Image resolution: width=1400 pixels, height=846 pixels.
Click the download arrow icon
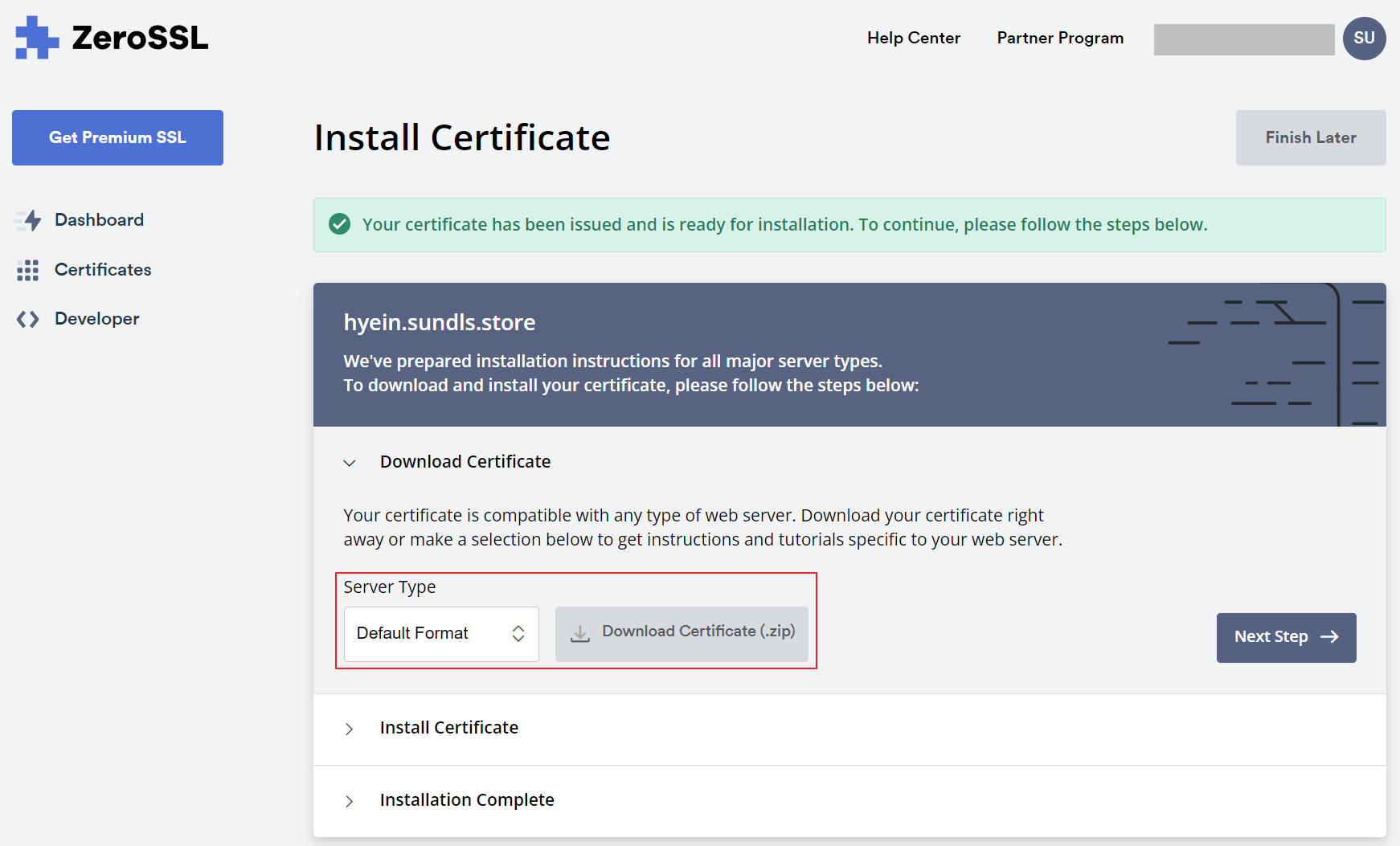click(x=580, y=633)
